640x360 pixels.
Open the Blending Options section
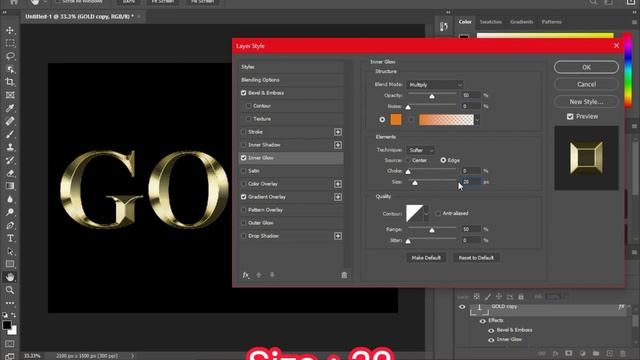coord(291,80)
